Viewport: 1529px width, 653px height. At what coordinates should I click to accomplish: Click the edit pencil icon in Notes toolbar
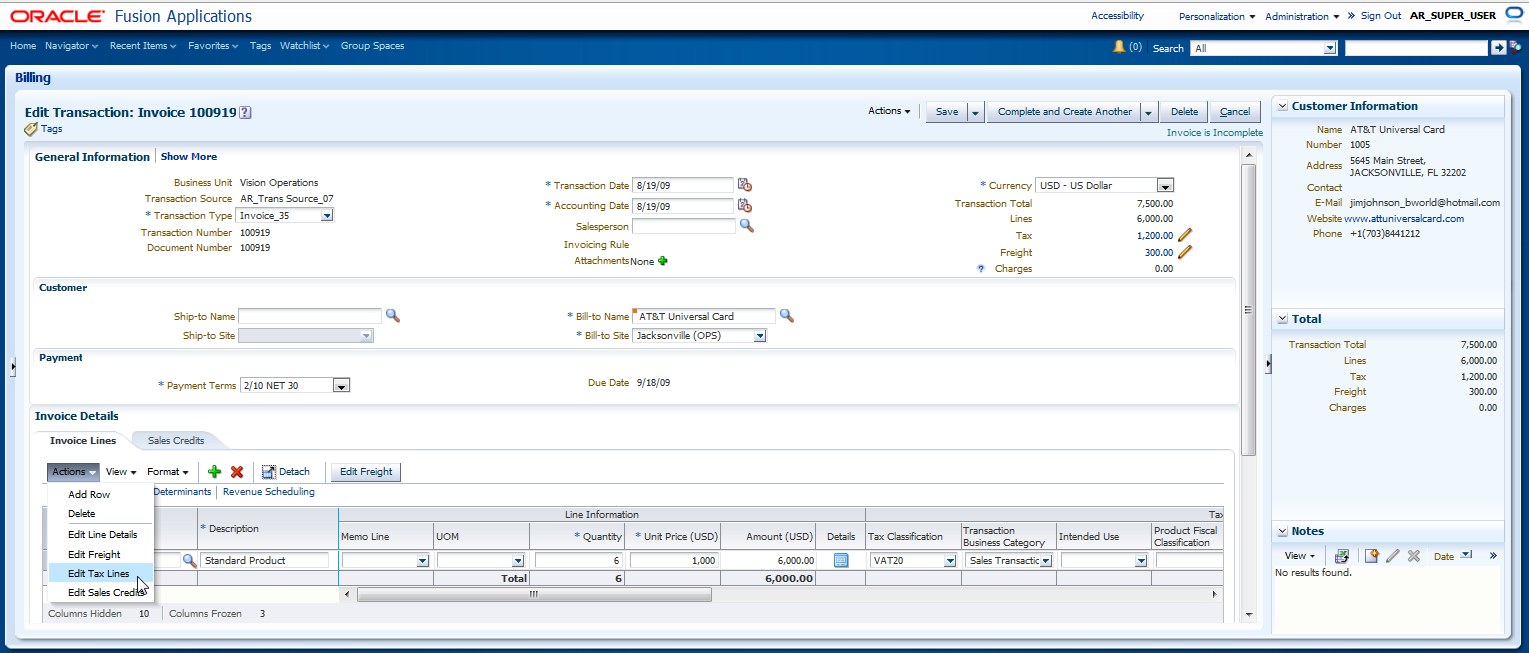[x=1393, y=556]
